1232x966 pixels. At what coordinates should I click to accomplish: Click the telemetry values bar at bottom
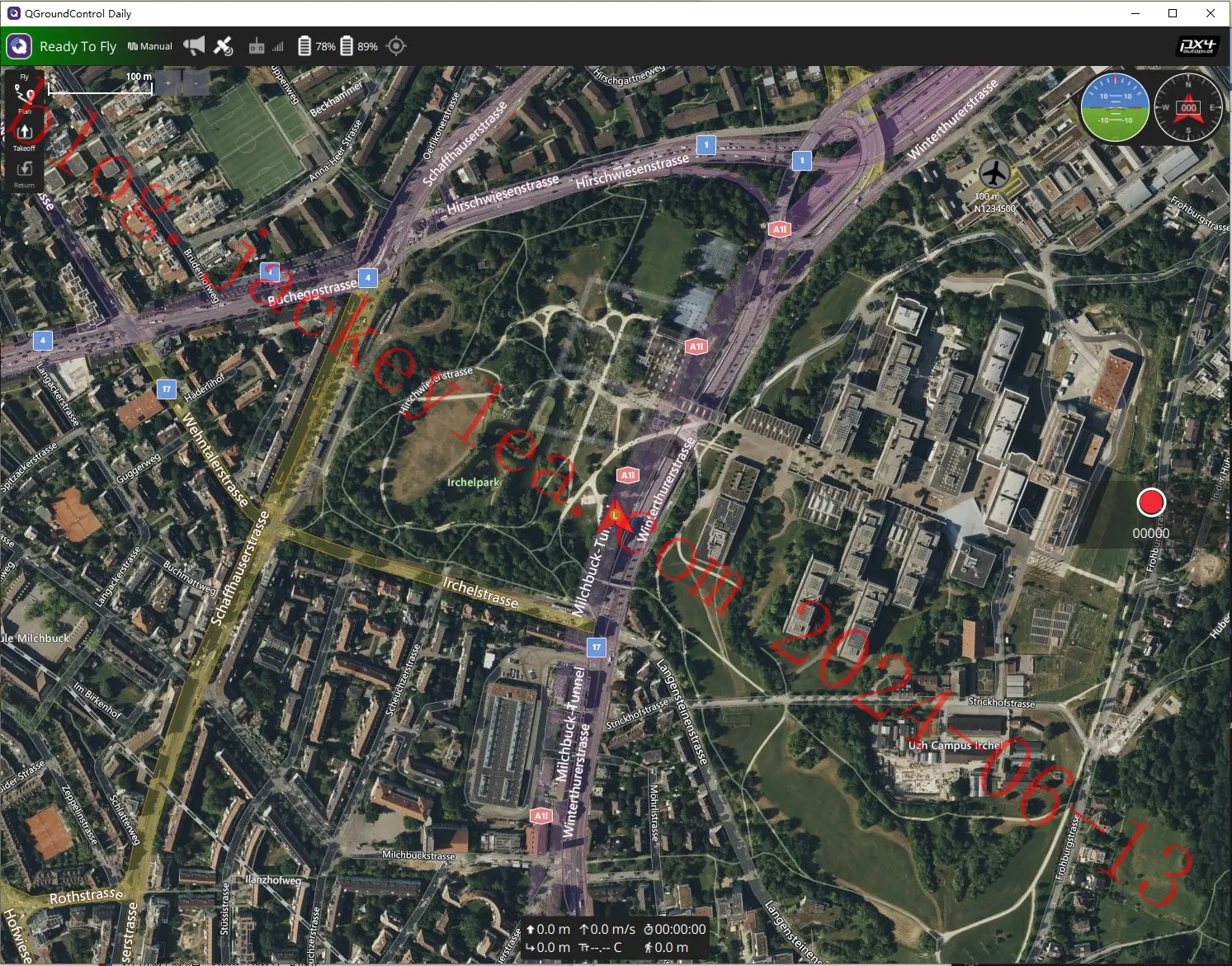(x=616, y=938)
